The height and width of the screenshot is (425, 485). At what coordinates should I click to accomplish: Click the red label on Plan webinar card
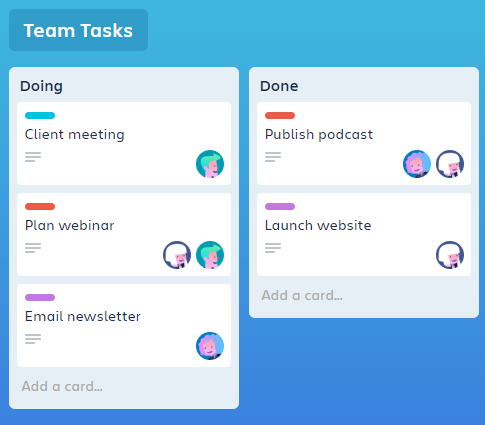40,207
